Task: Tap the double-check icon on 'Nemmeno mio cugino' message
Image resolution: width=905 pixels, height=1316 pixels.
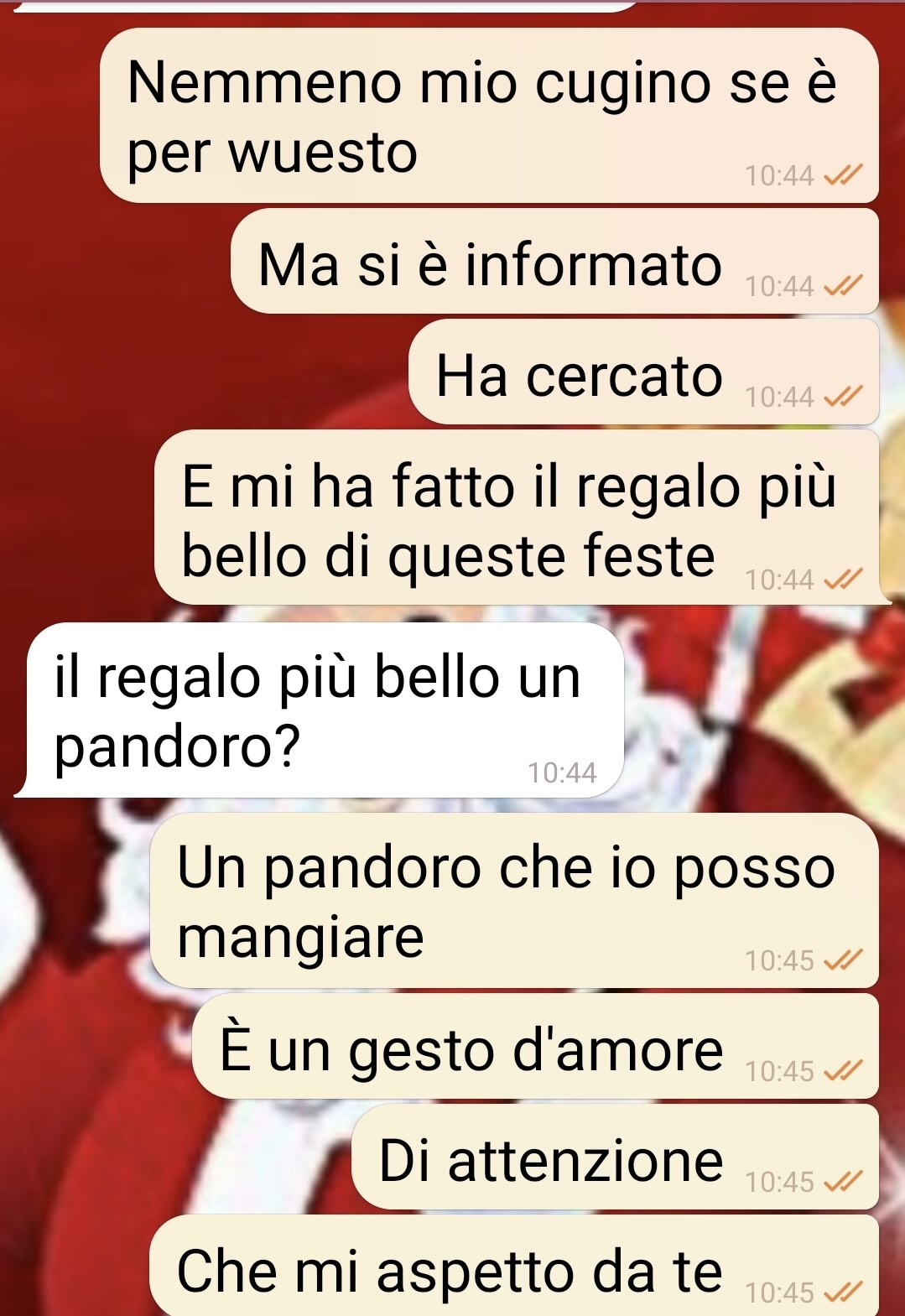Action: pyautogui.click(x=843, y=174)
